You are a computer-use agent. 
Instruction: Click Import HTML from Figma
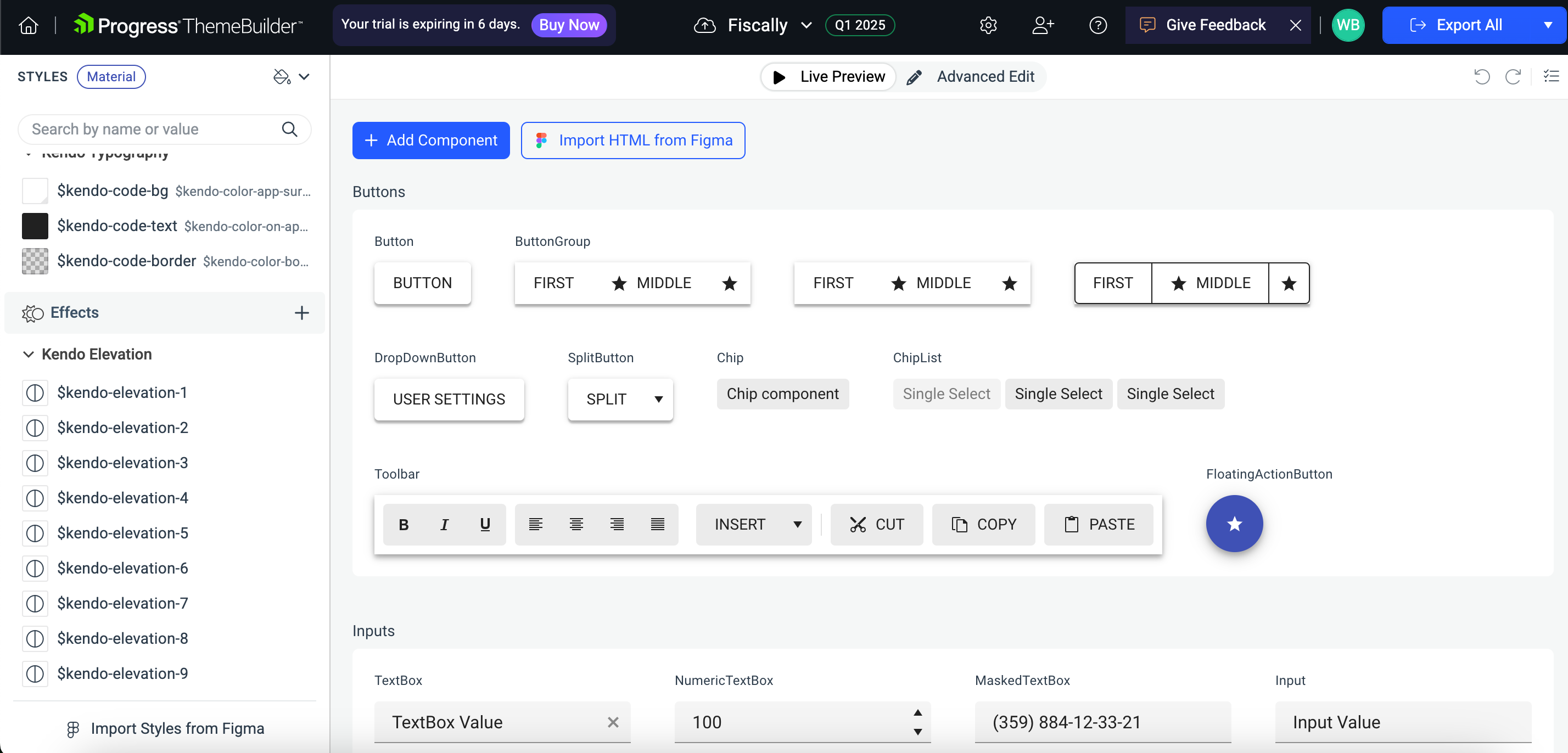click(633, 141)
